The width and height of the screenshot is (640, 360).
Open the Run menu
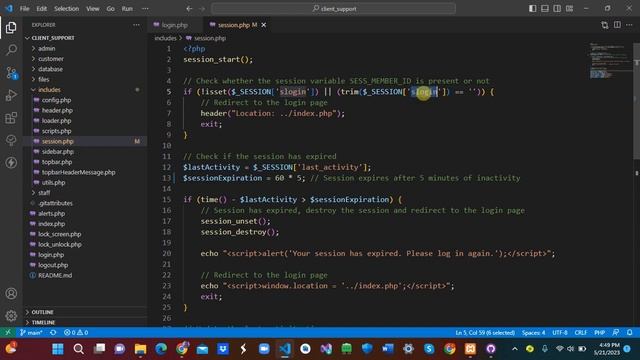(x=127, y=9)
